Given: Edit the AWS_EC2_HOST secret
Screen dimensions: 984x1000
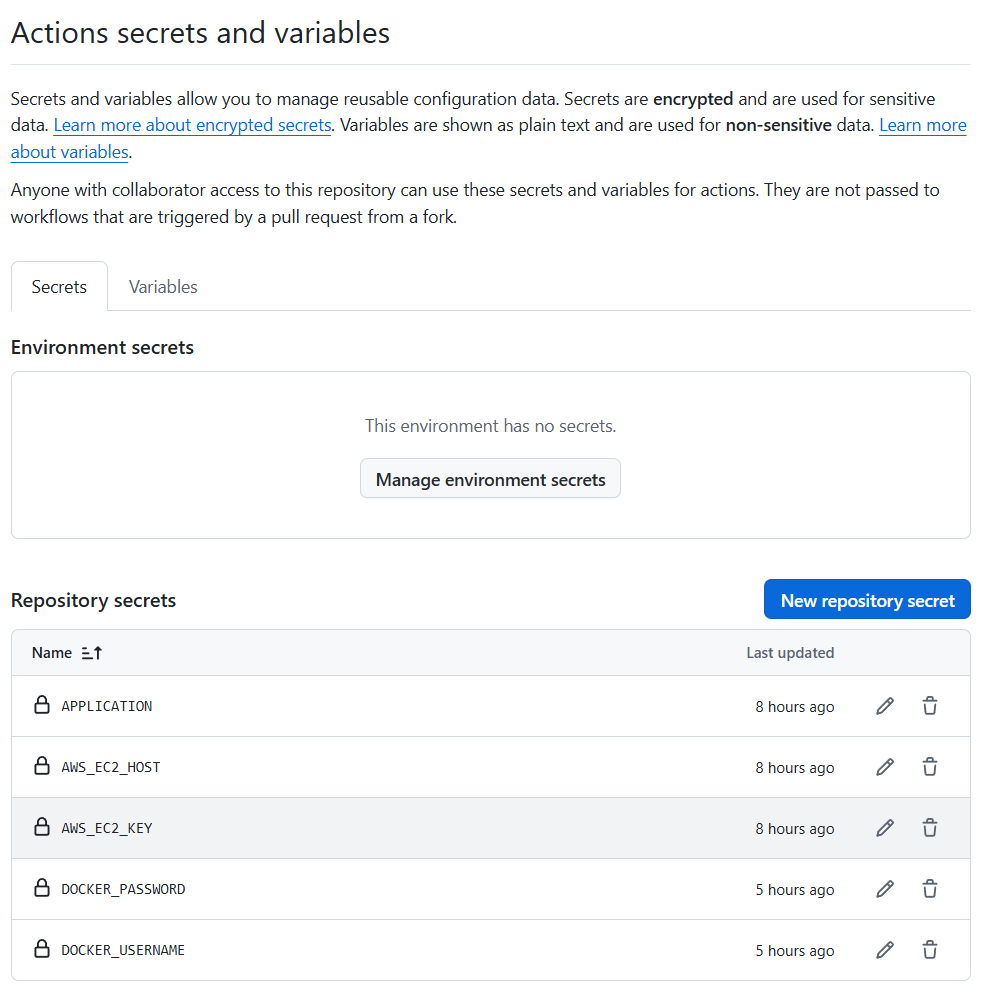Looking at the screenshot, I should click(884, 767).
